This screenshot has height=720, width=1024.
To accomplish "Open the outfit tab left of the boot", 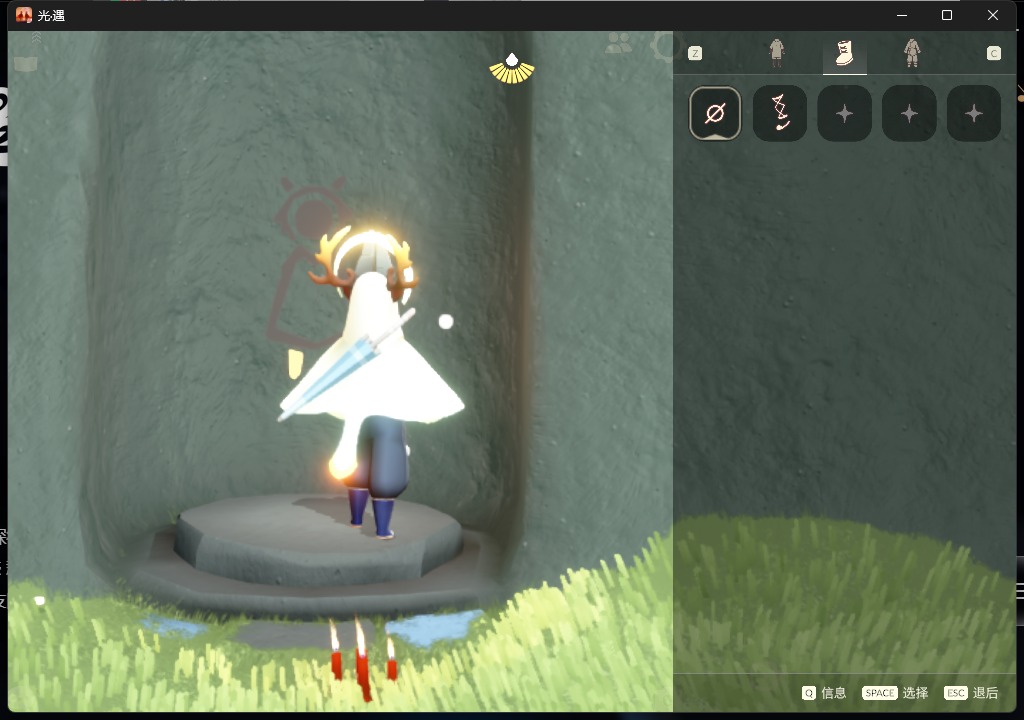I will pos(776,53).
